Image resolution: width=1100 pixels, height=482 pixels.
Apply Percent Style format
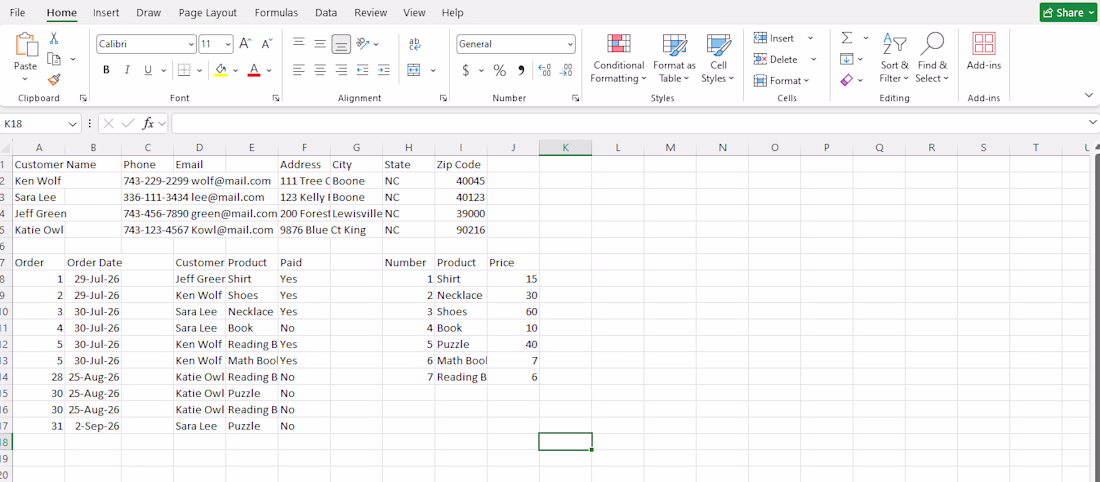tap(499, 70)
